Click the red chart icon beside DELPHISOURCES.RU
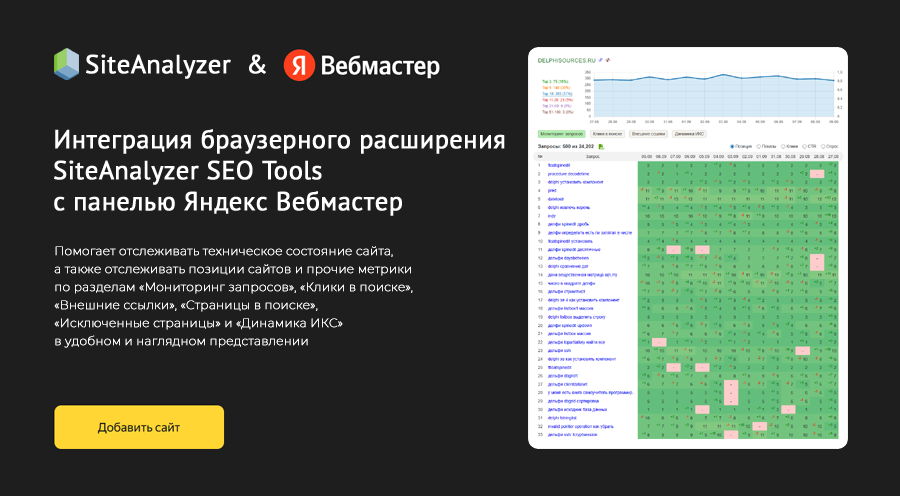This screenshot has width=900, height=496. (607, 60)
